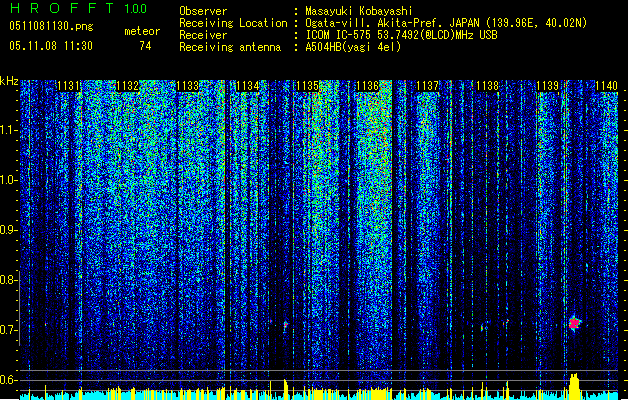Image resolution: width=629 pixels, height=400 pixels.
Task: Click the meteor count value 74
Action: click(145, 46)
